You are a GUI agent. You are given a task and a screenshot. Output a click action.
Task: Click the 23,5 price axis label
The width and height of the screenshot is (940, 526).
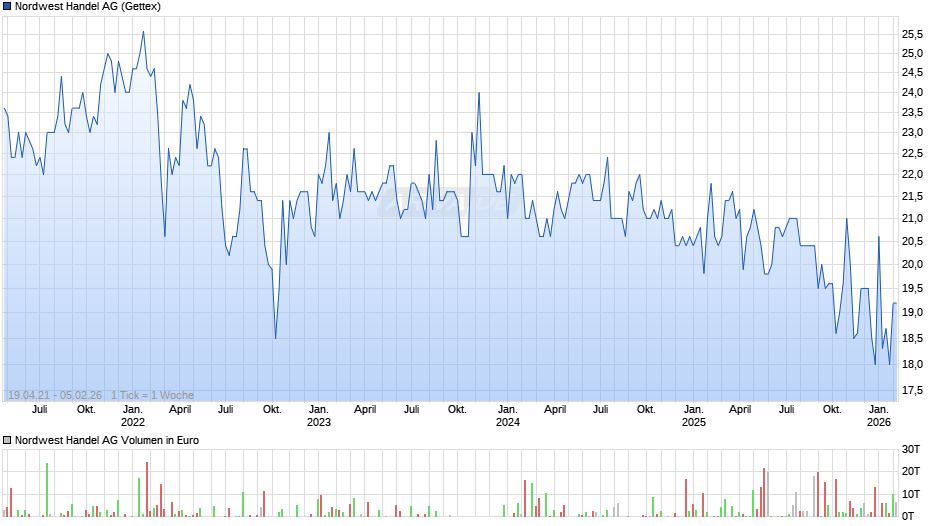pos(912,112)
